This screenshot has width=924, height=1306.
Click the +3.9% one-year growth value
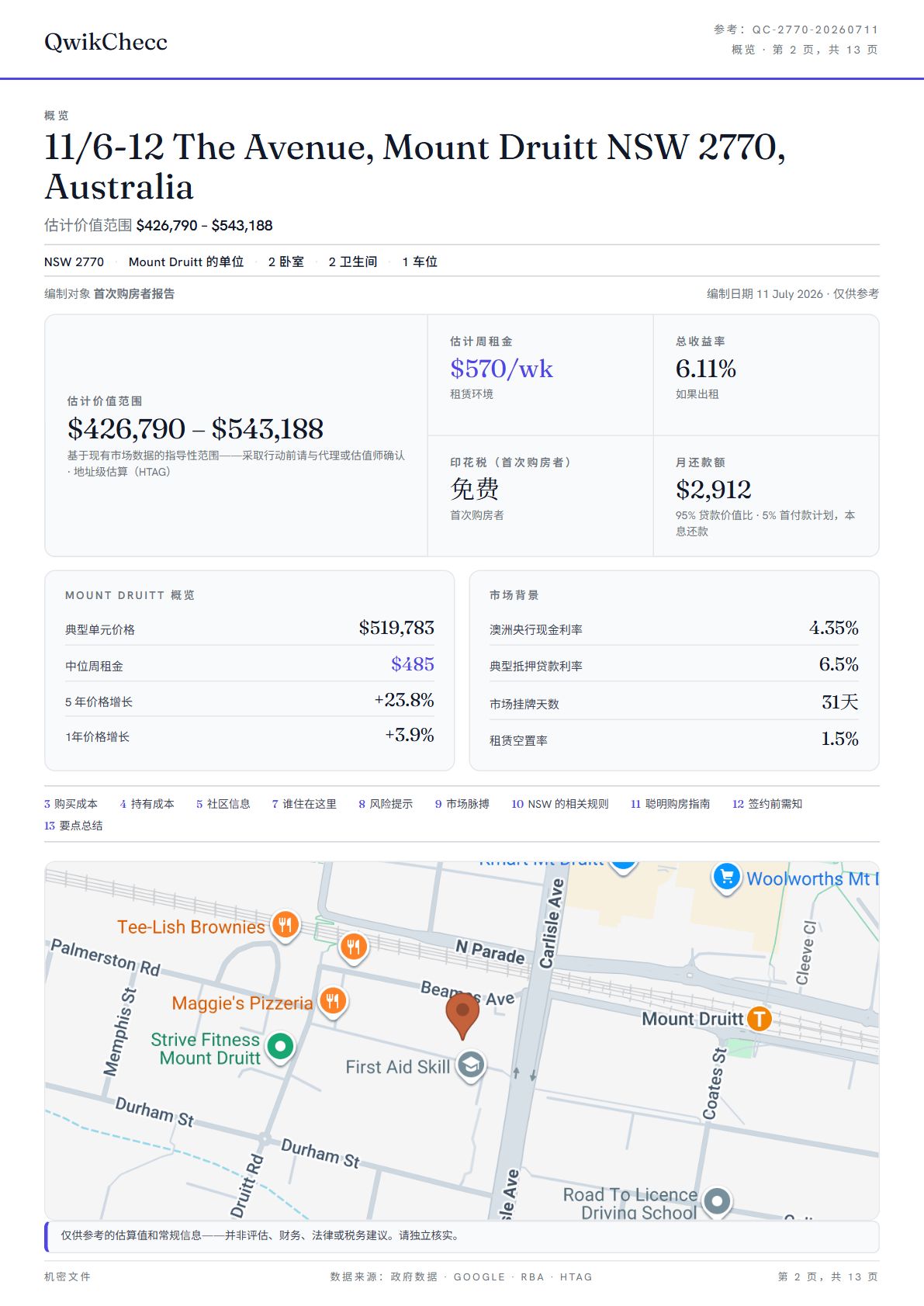coord(410,735)
